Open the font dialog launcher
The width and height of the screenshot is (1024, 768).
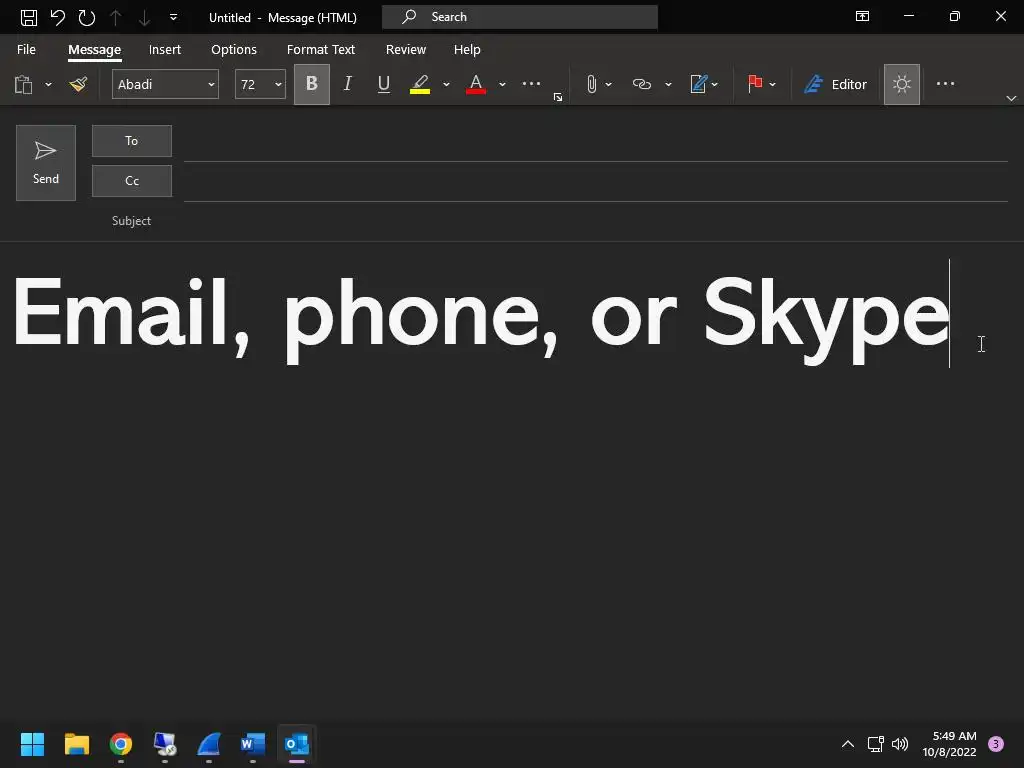tap(558, 97)
